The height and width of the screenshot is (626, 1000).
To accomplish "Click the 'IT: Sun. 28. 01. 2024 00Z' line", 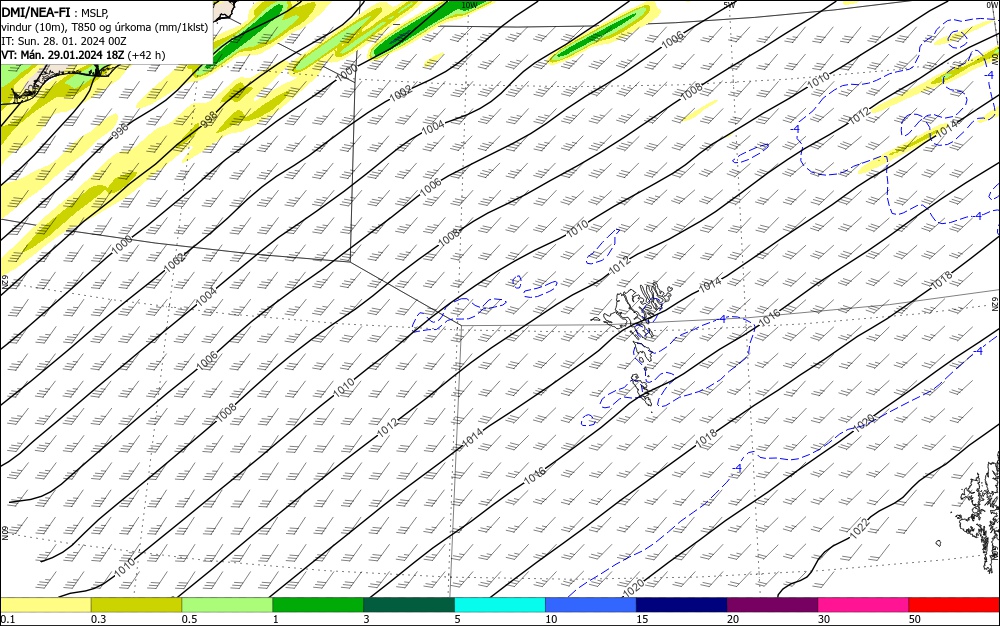I will coord(64,41).
